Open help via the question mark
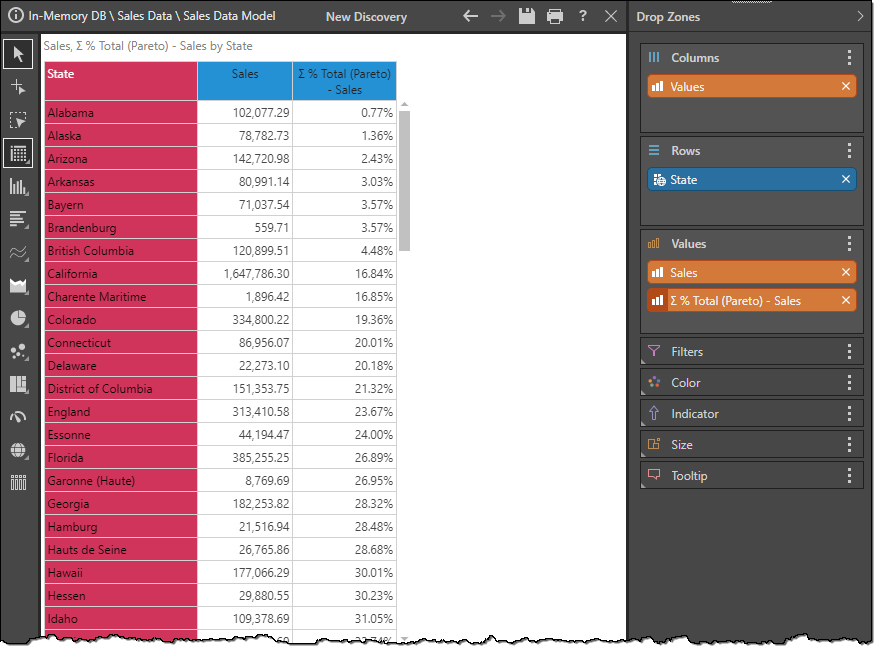877x649 pixels. (x=583, y=17)
